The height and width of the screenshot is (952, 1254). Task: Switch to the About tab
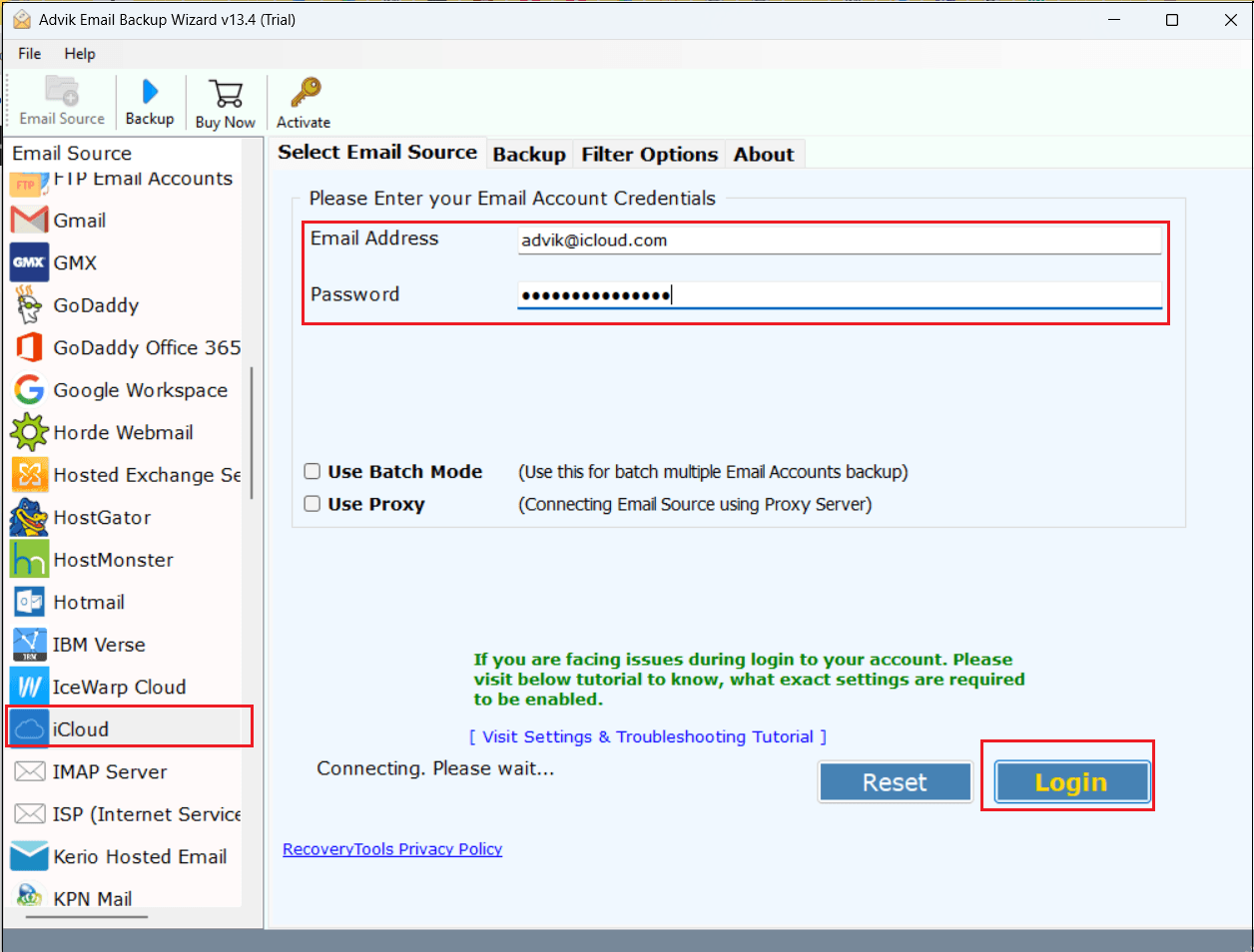click(764, 155)
